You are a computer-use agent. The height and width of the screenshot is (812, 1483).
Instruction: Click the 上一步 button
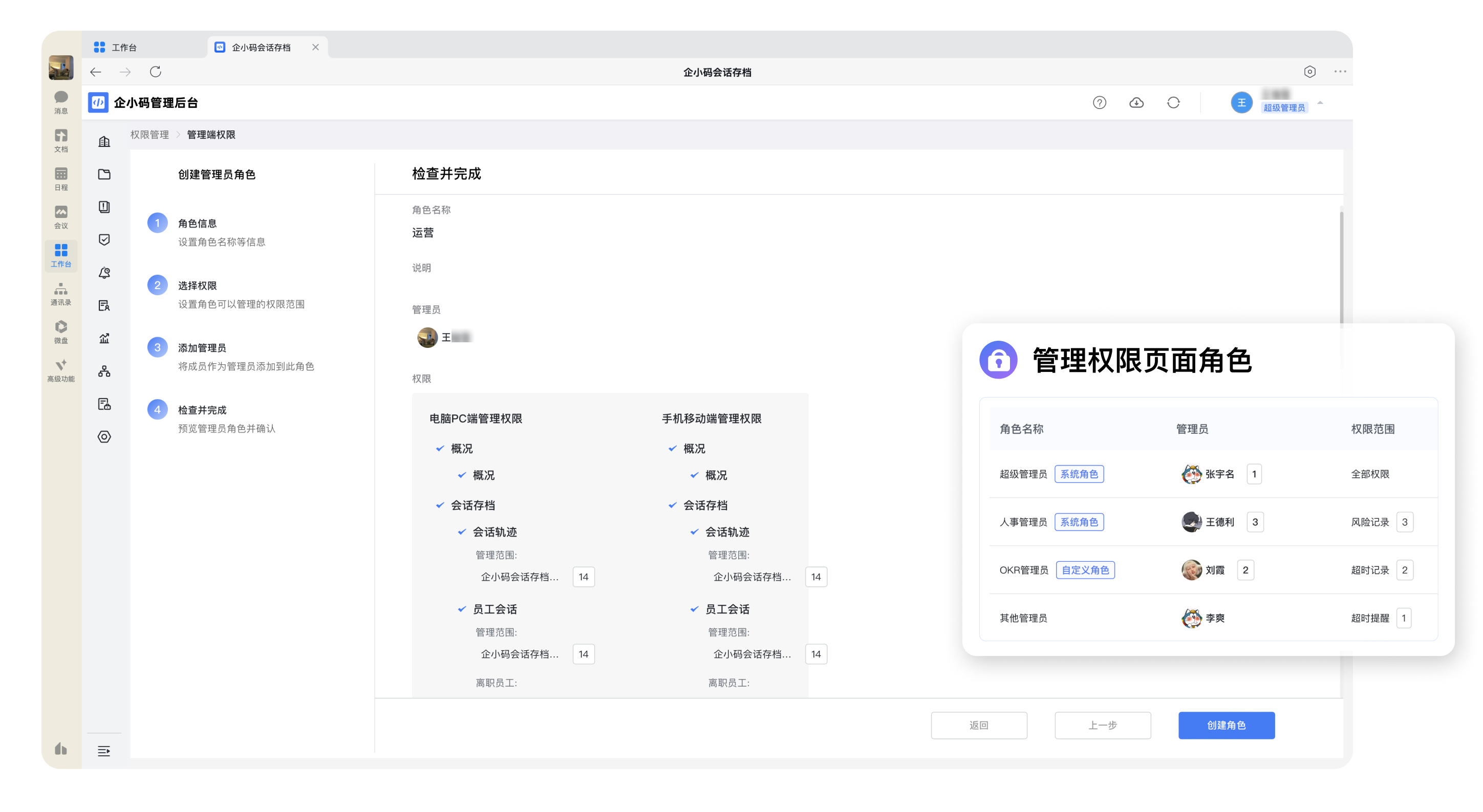point(1103,725)
